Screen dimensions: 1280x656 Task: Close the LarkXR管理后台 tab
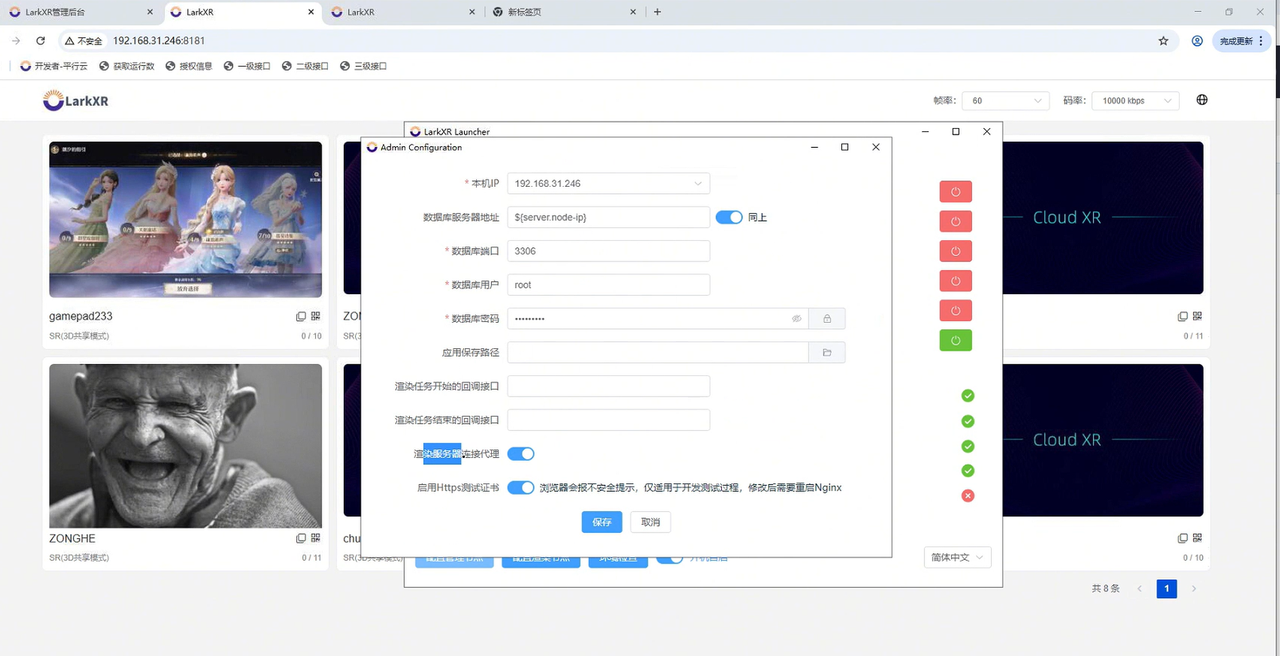tap(149, 12)
